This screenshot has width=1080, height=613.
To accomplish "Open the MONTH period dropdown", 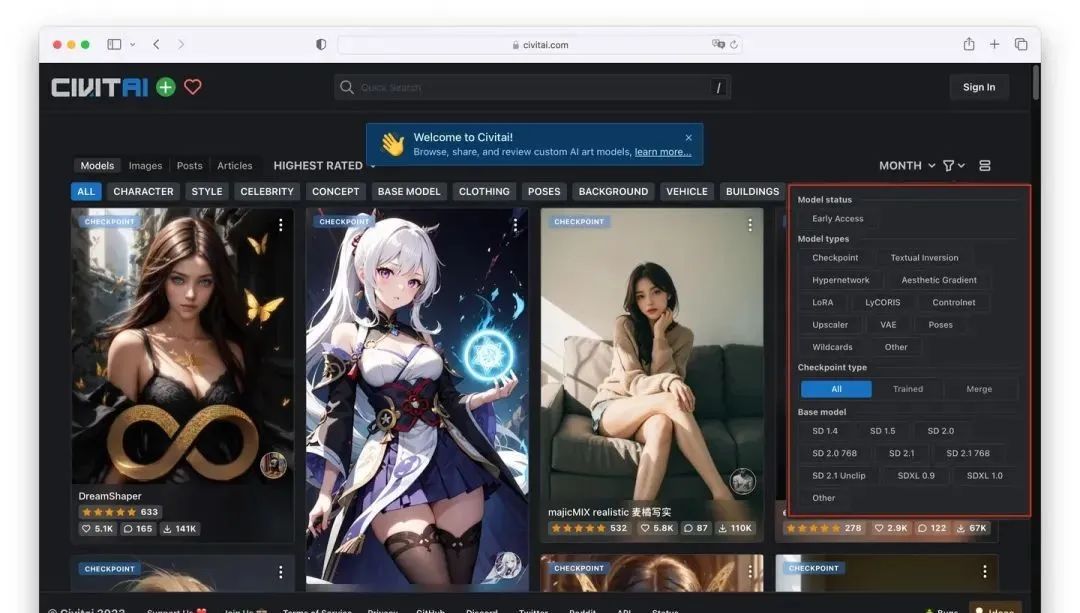I will coord(907,166).
